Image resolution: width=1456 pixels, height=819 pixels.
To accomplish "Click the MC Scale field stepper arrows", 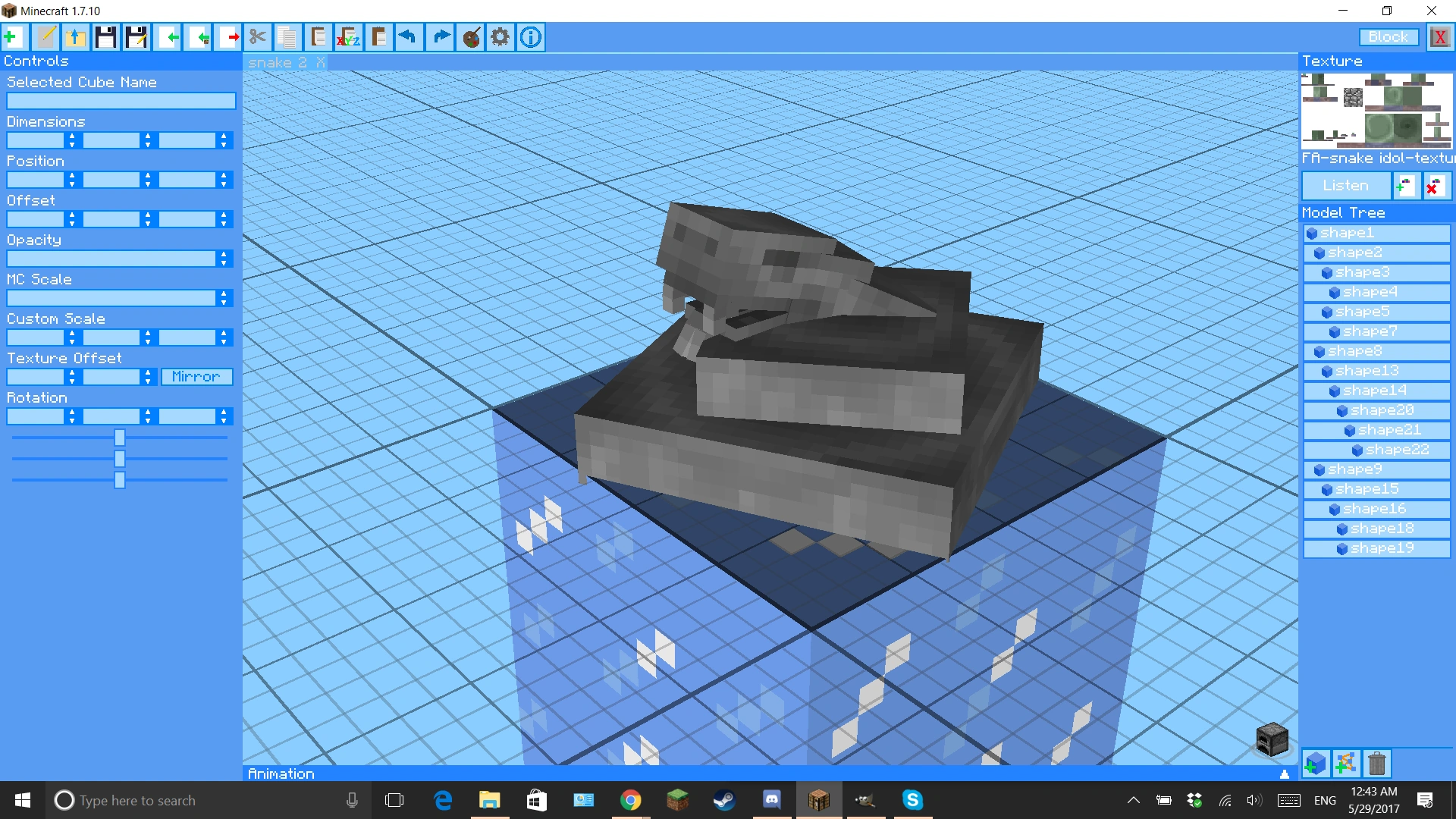I will (224, 298).
